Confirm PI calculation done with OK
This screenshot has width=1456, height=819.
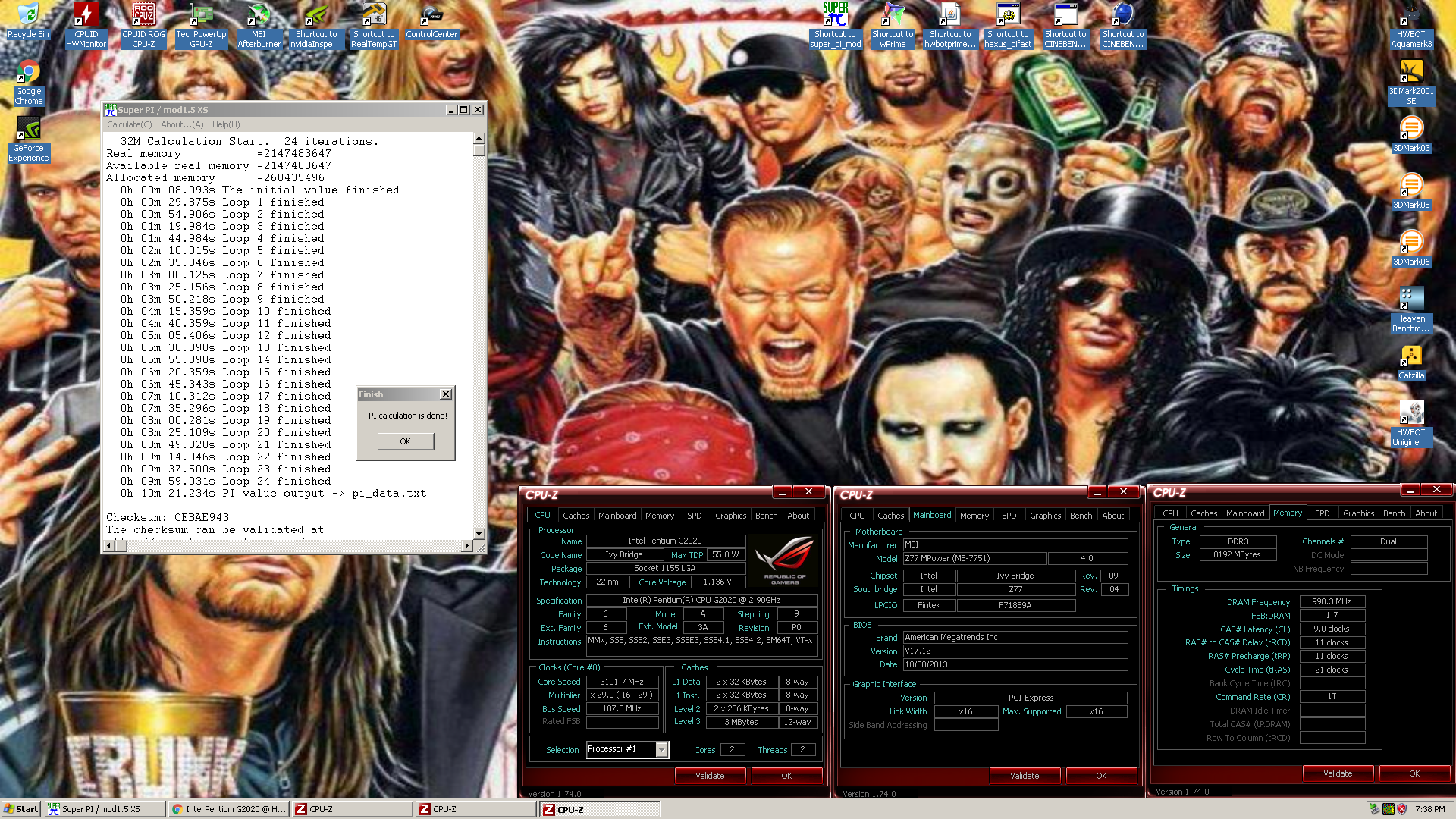[x=406, y=441]
